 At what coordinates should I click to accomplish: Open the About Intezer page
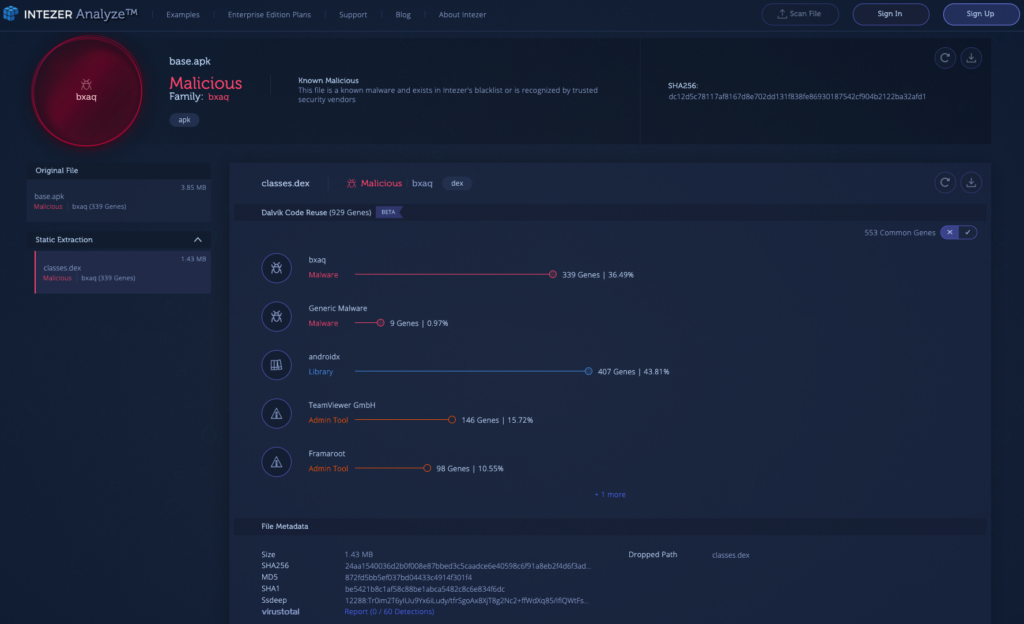point(462,14)
